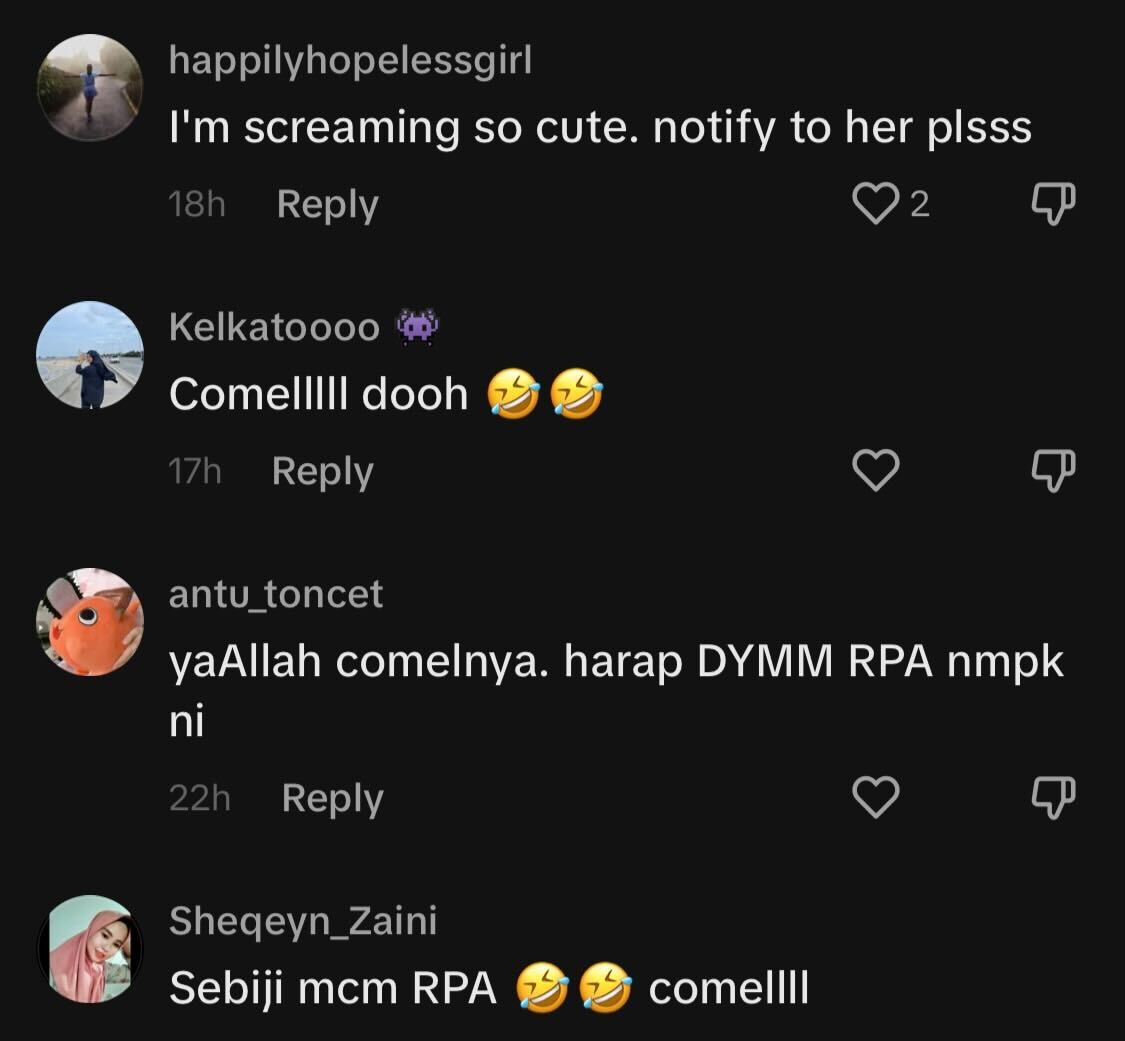Open the Kelkatoooo username link

click(x=274, y=327)
